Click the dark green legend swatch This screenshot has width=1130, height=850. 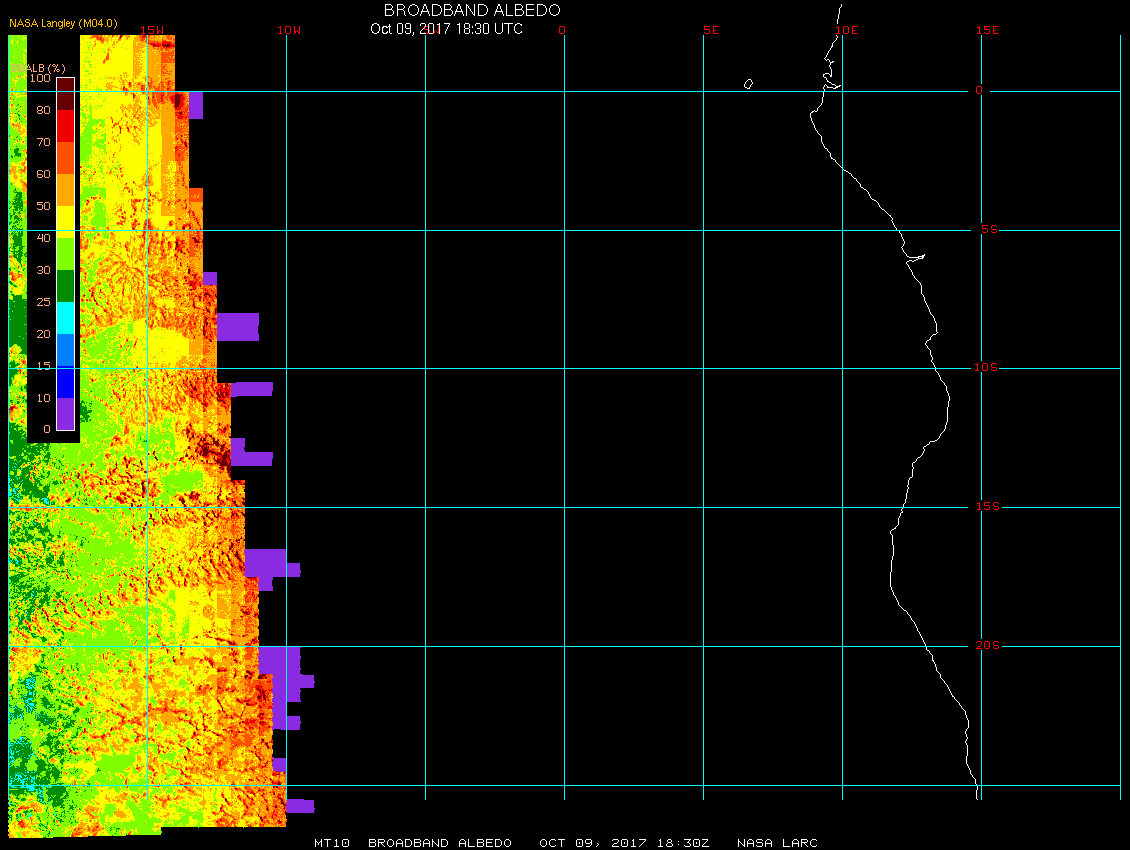coord(65,285)
